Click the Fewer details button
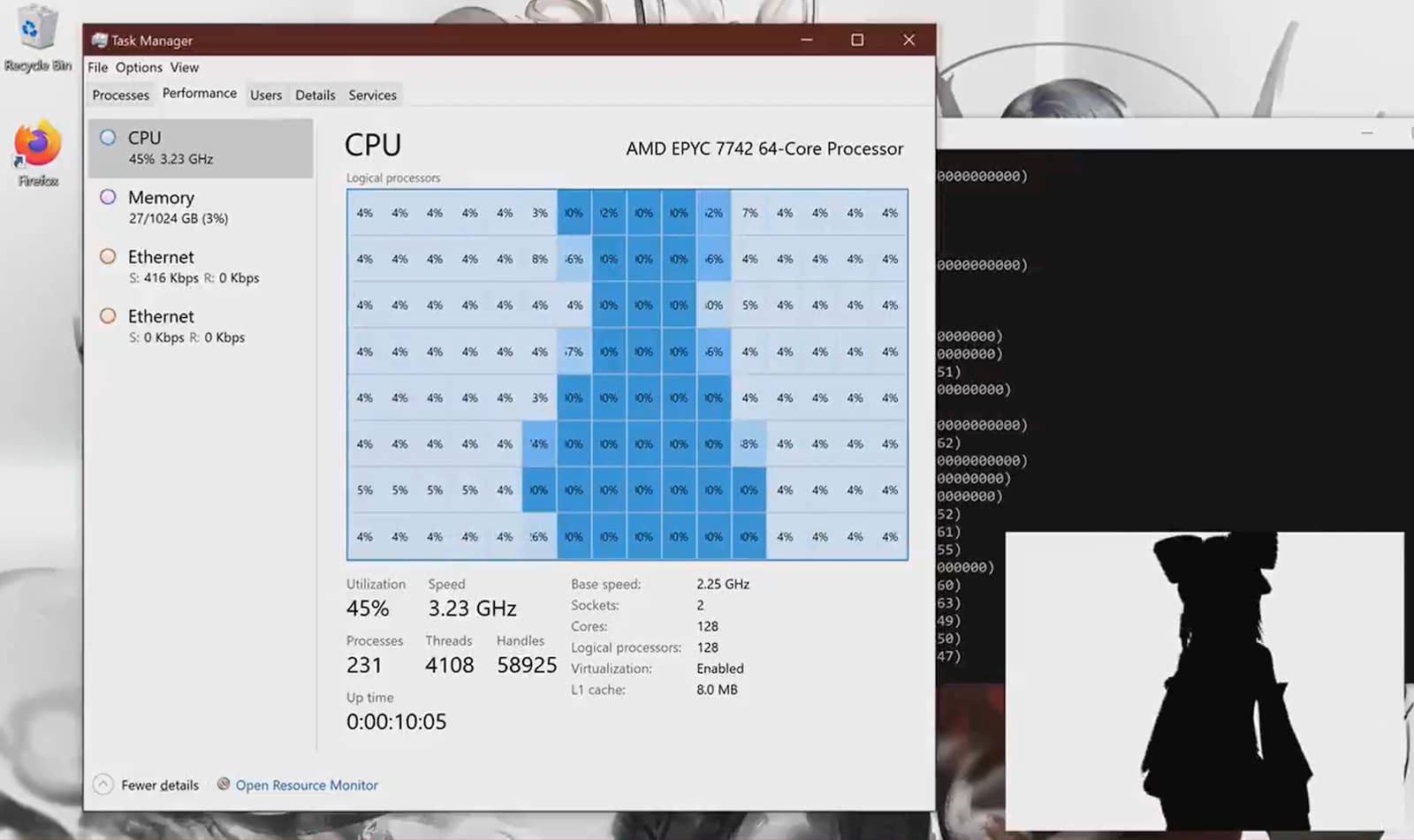The height and width of the screenshot is (840, 1414). coord(160,785)
